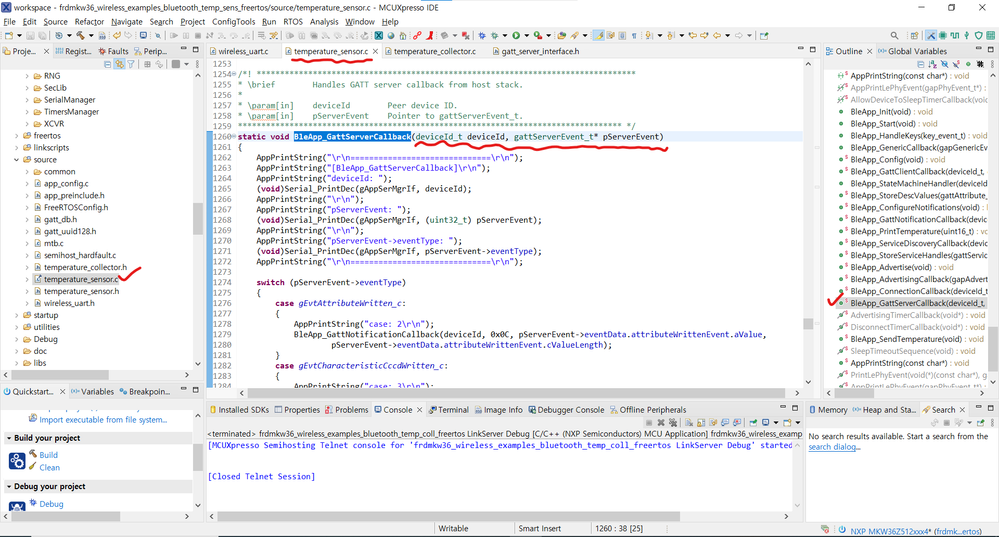The image size is (999, 537).
Task: Click the green chip perspective icon
Action: (942, 35)
